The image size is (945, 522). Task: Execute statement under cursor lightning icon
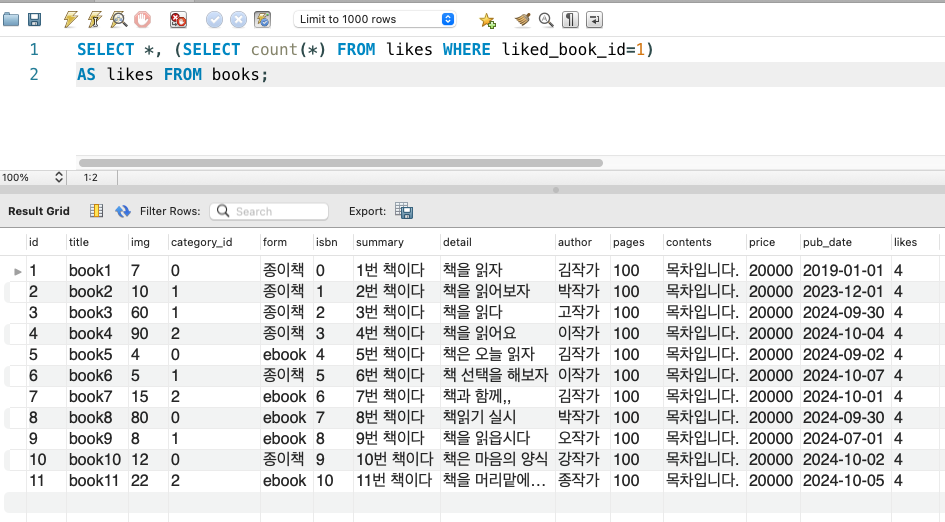click(95, 19)
